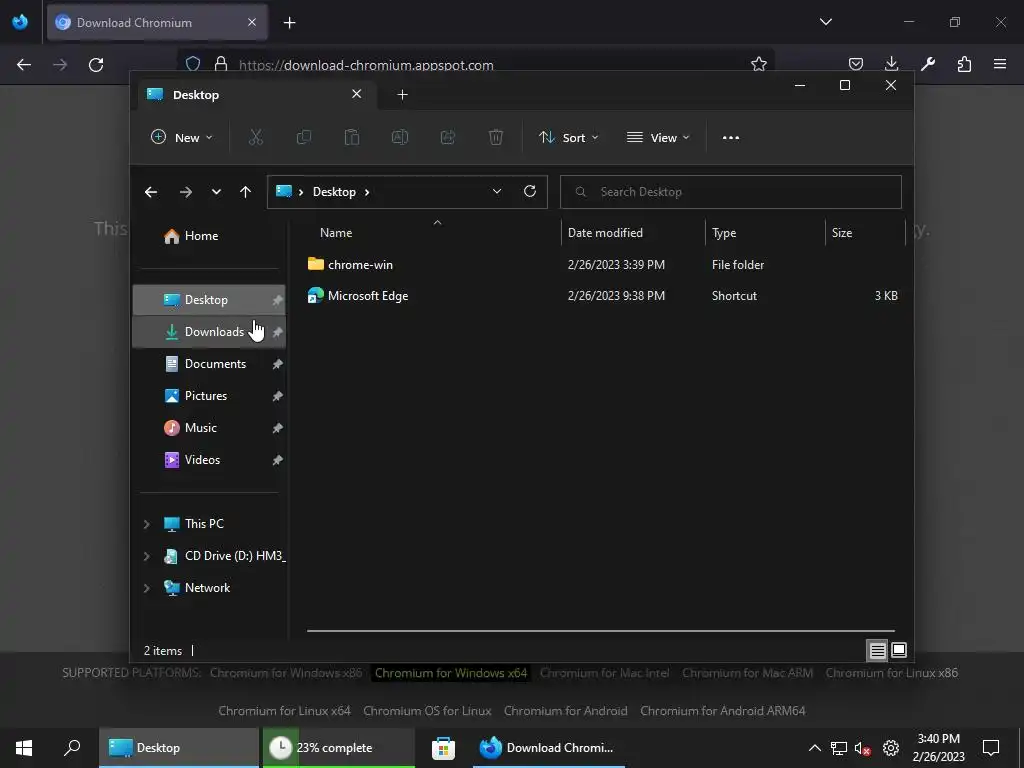Open Firefox developer wrench icon
Image resolution: width=1024 pixels, height=768 pixels.
tap(928, 64)
